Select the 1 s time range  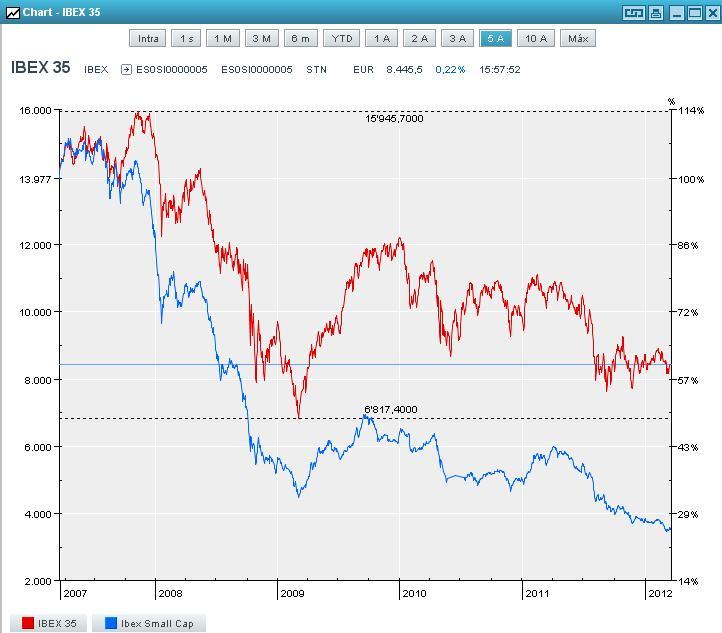(186, 38)
